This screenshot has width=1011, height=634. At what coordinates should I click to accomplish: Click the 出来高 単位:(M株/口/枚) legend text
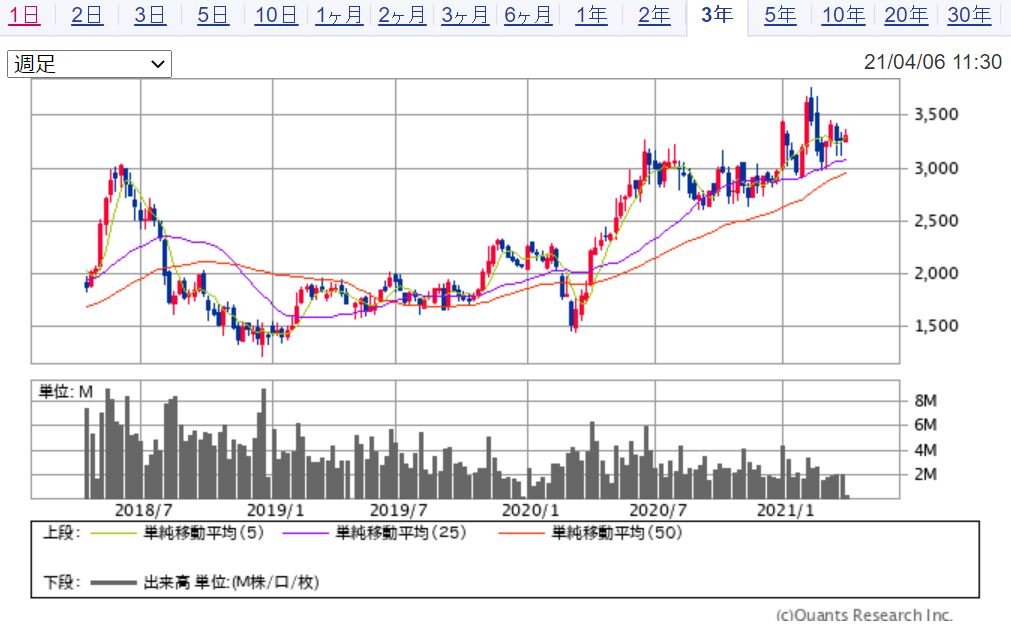[x=231, y=582]
